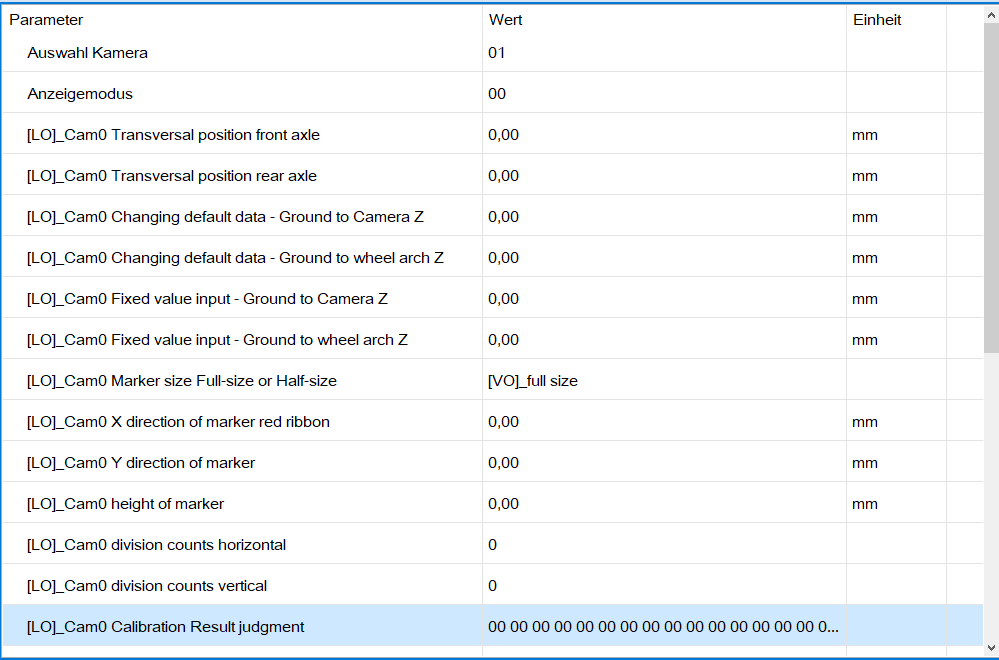Select the Calibration Result judgment row
This screenshot has height=660, width=999.
coord(165,627)
